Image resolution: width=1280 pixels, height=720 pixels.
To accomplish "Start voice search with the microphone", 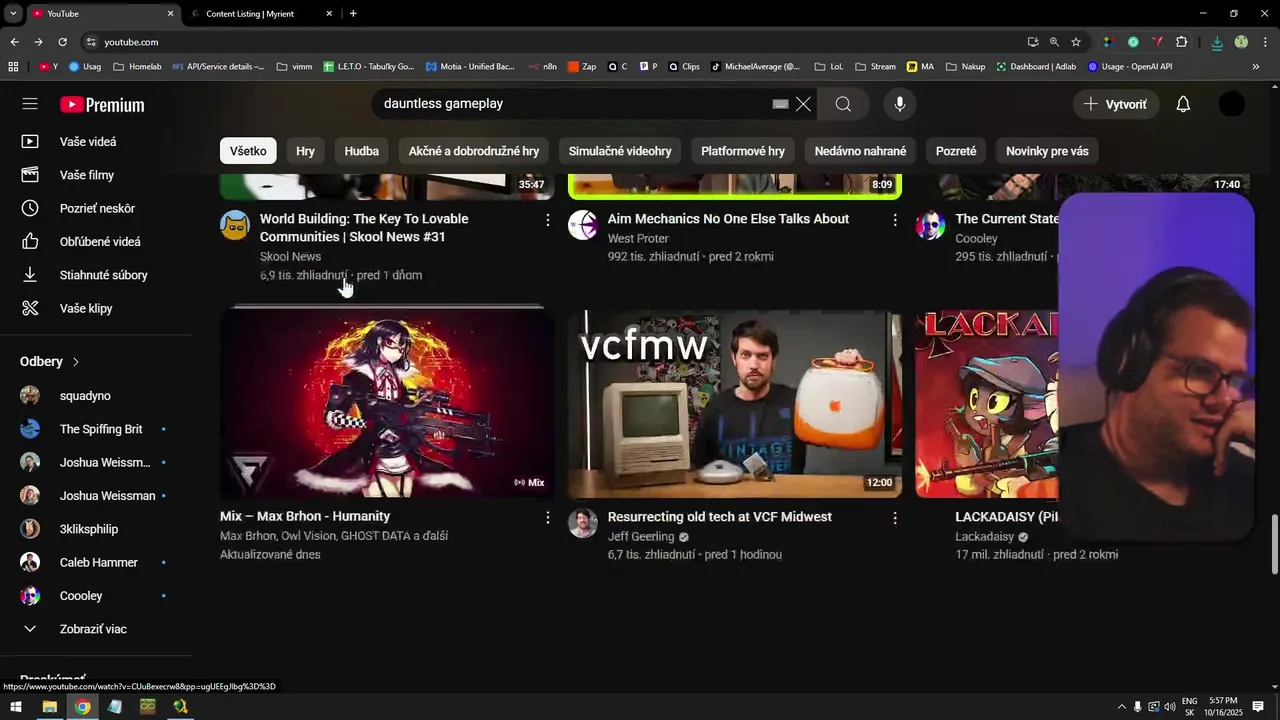I will tap(900, 104).
